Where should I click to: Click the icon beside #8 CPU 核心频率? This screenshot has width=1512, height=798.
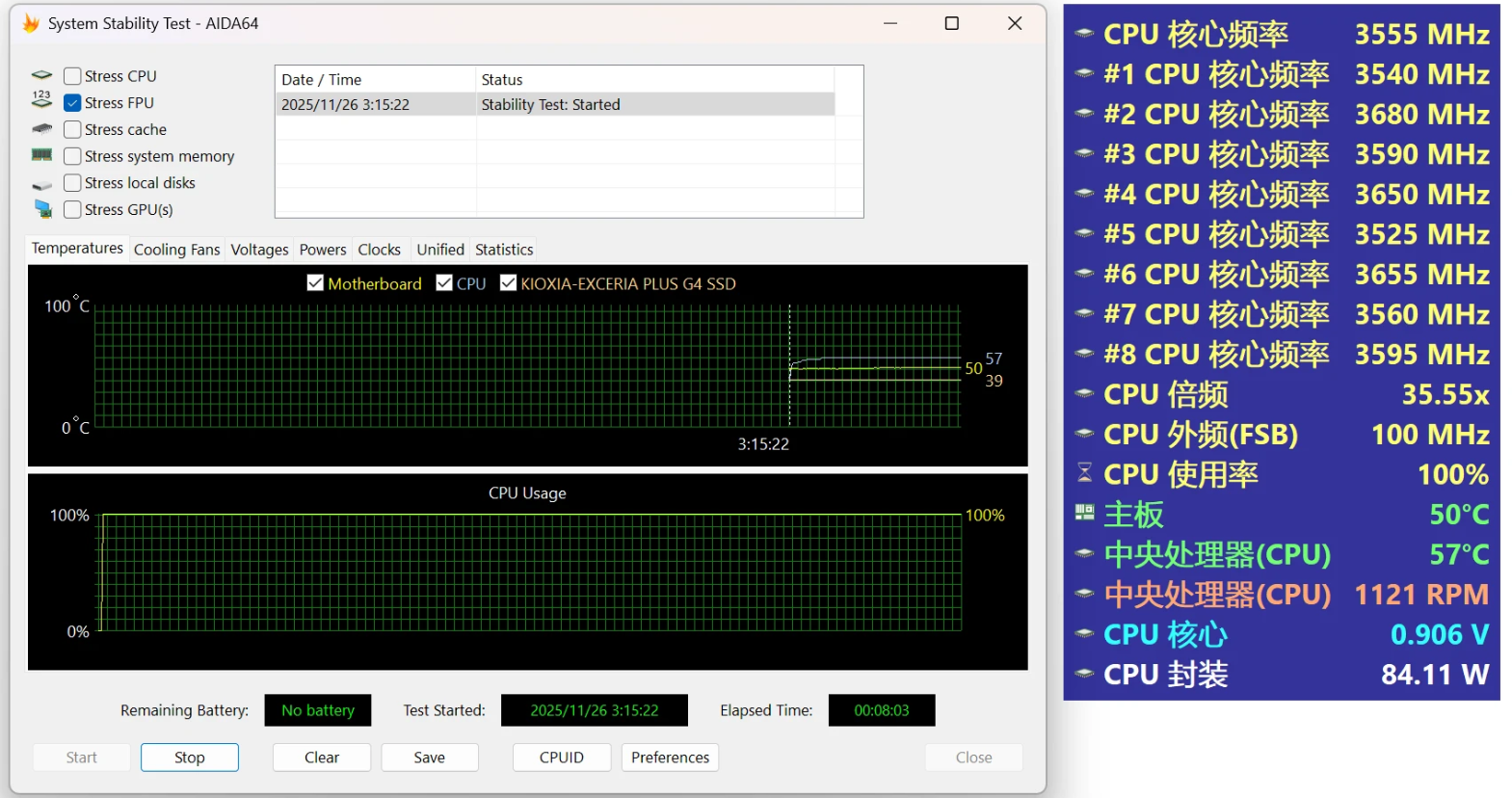(x=1084, y=354)
